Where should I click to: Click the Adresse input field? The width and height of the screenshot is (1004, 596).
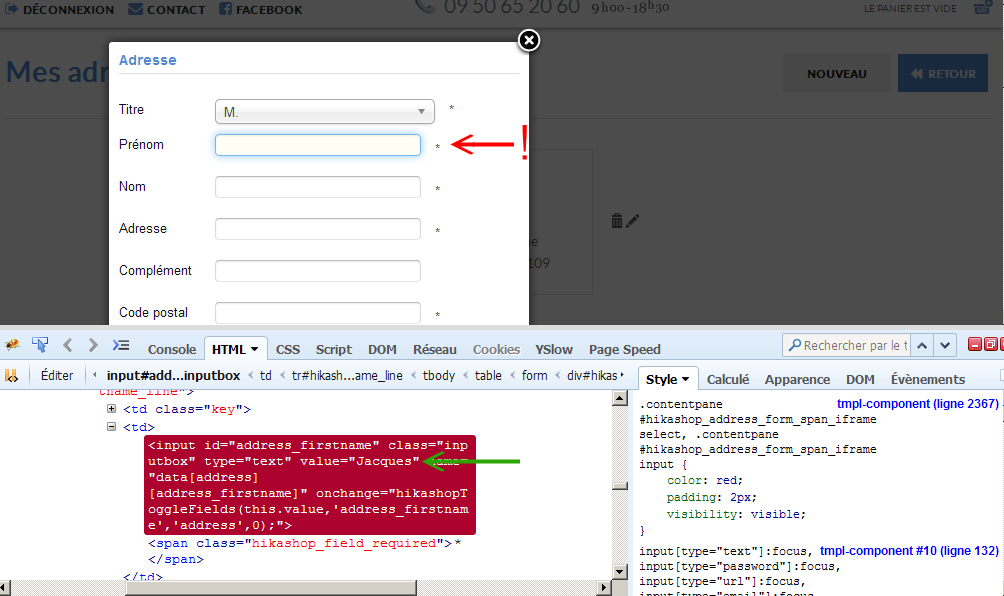tap(318, 229)
